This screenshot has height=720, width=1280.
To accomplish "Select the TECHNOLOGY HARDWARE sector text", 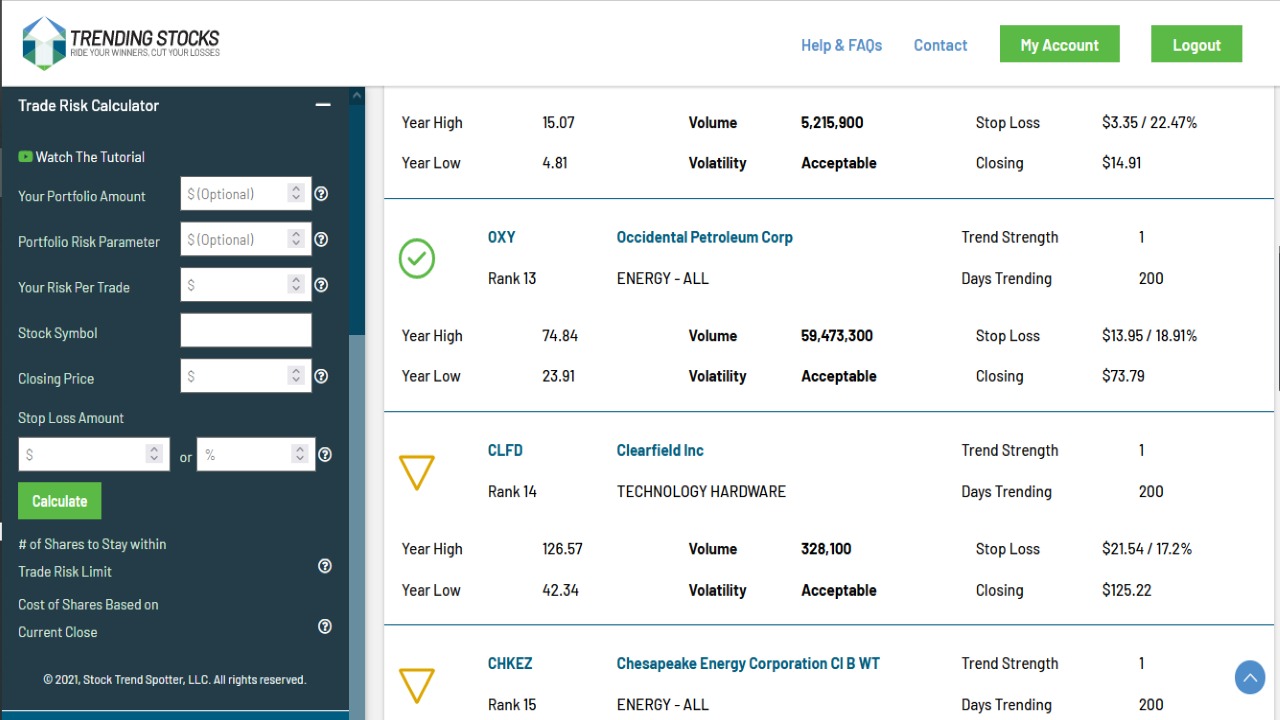I will 701,491.
